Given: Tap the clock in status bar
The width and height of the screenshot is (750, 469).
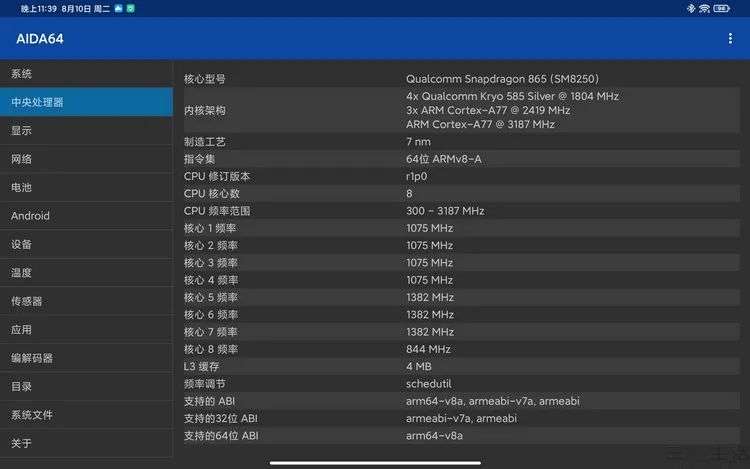Looking at the screenshot, I should tap(39, 9).
